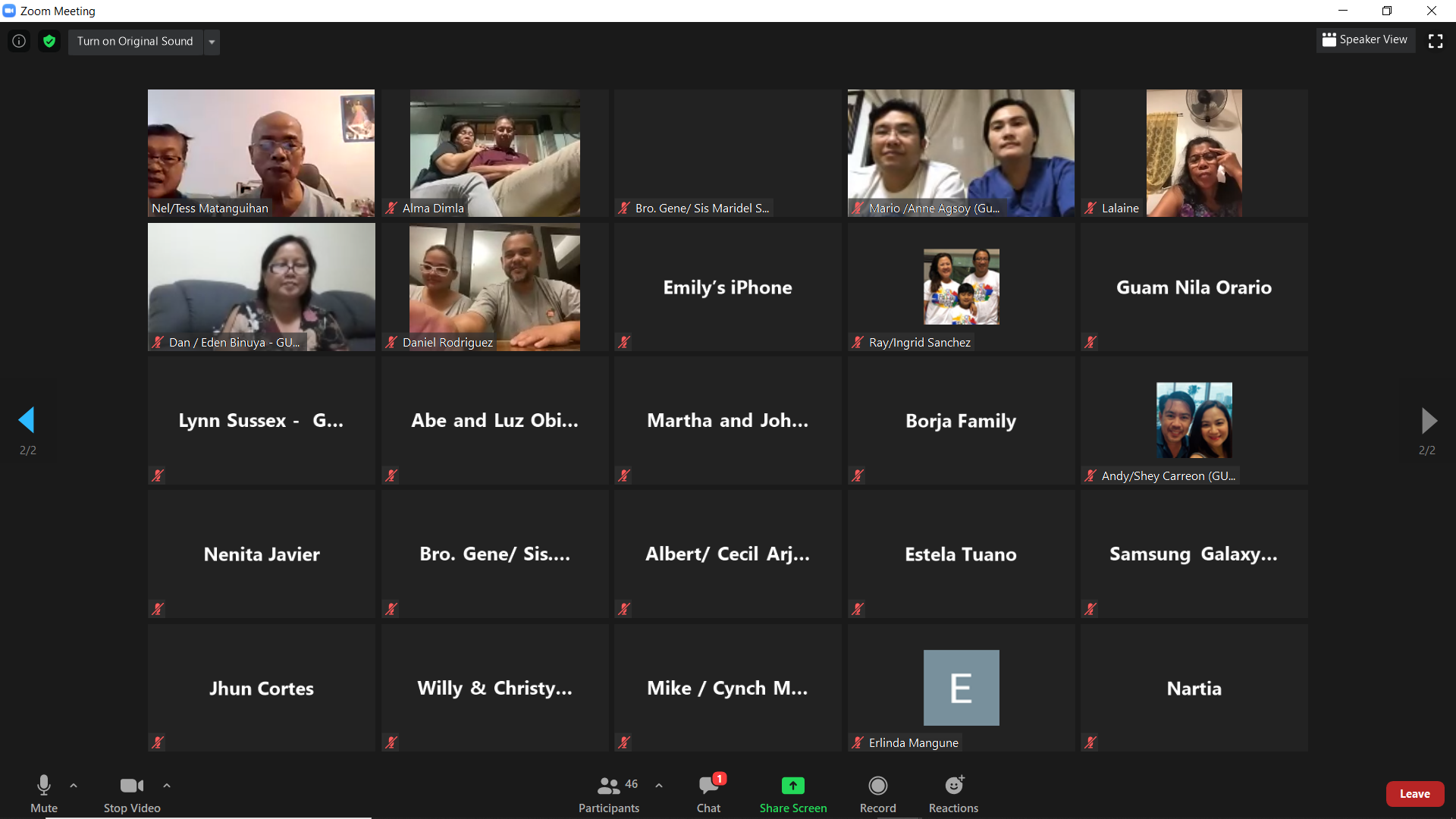Click muted mic icon on Jhun Cortes tile
This screenshot has width=1456, height=819.
[x=158, y=742]
